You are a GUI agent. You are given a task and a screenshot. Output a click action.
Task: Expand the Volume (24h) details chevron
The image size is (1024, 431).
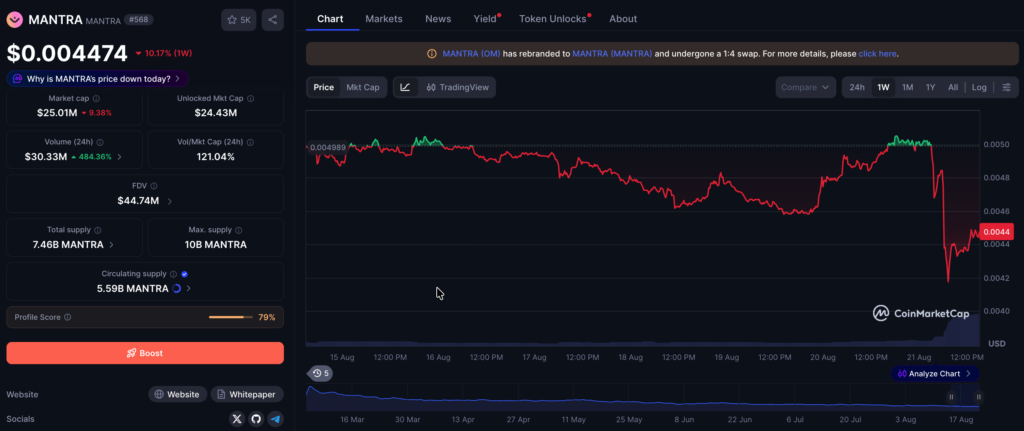click(120, 157)
